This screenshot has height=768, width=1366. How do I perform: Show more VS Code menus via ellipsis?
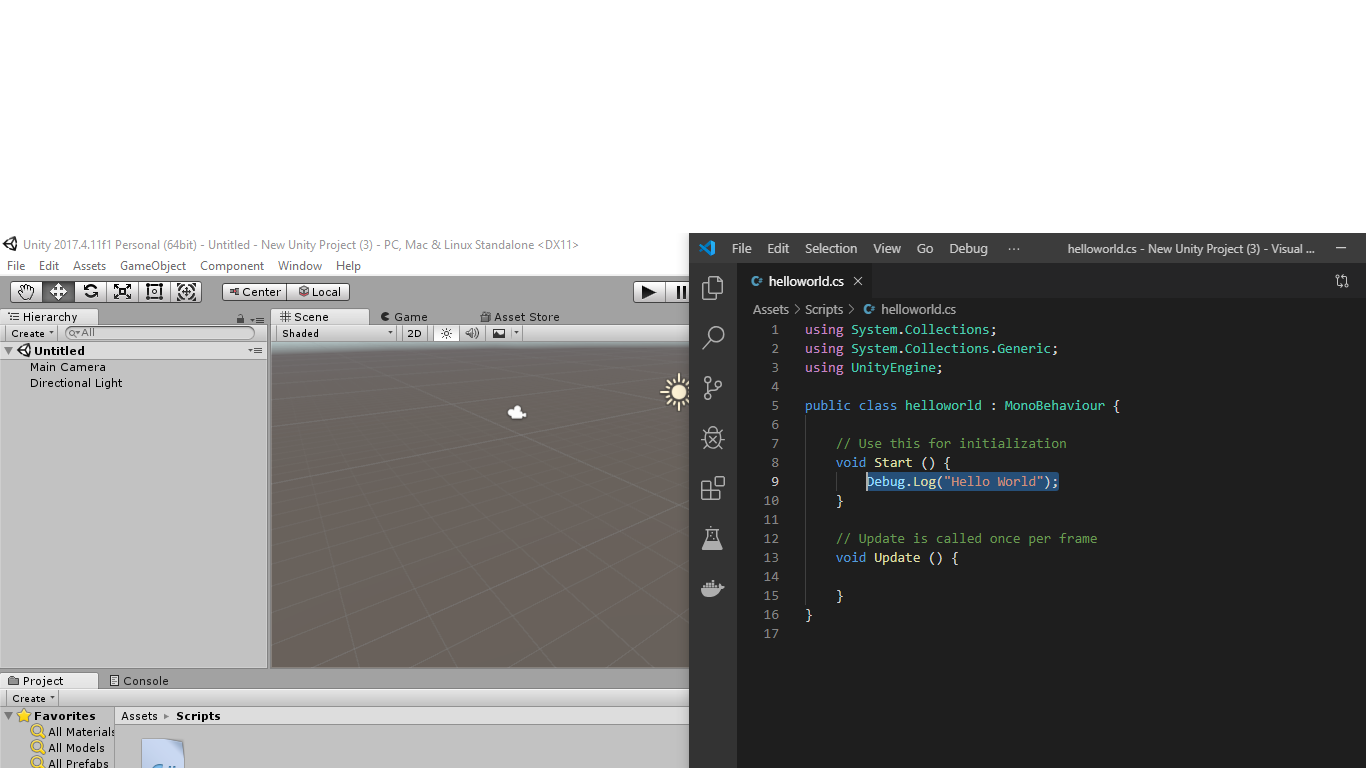1014,249
